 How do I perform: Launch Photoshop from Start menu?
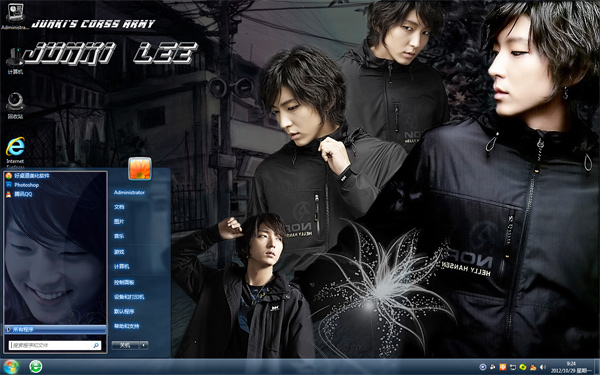pos(23,185)
